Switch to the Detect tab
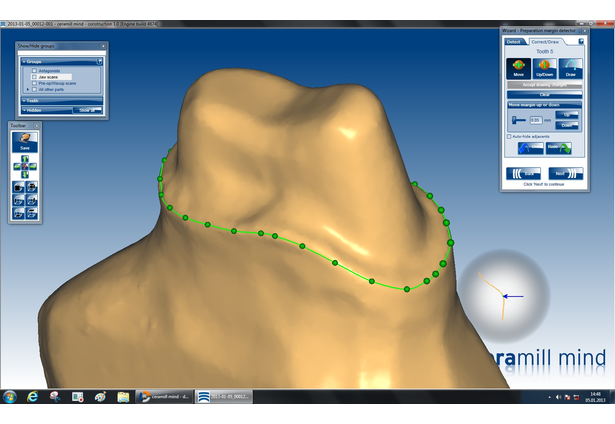The image size is (615, 424). tap(514, 42)
